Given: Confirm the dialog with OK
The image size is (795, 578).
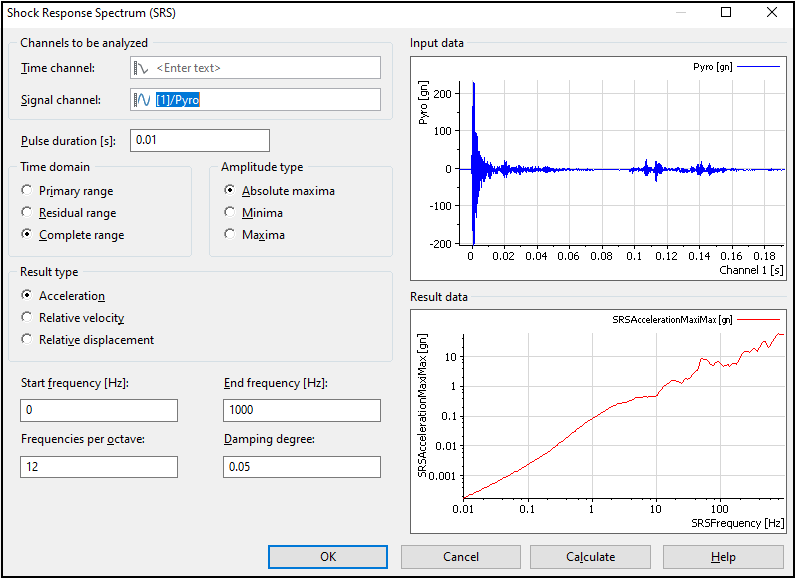Looking at the screenshot, I should click(x=328, y=557).
